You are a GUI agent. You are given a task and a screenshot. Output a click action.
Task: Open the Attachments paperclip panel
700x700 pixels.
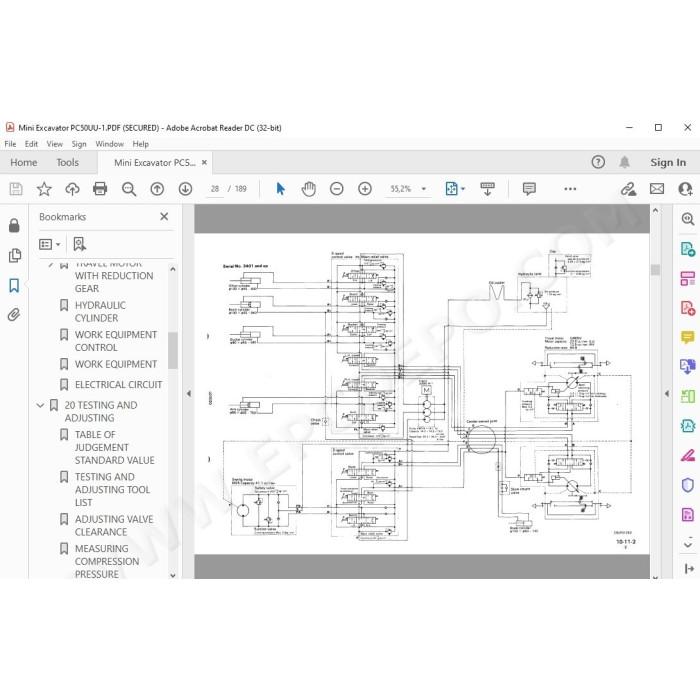(14, 315)
